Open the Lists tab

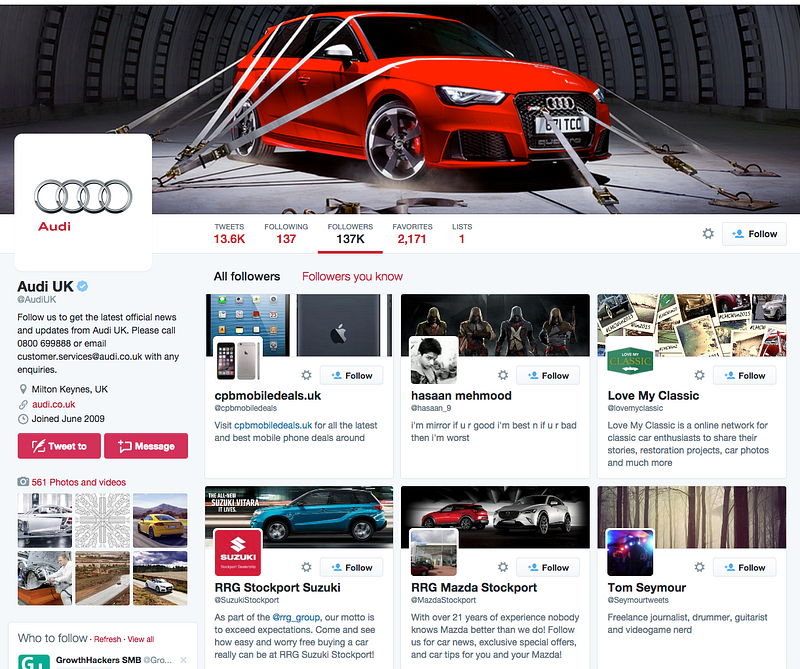pos(462,234)
